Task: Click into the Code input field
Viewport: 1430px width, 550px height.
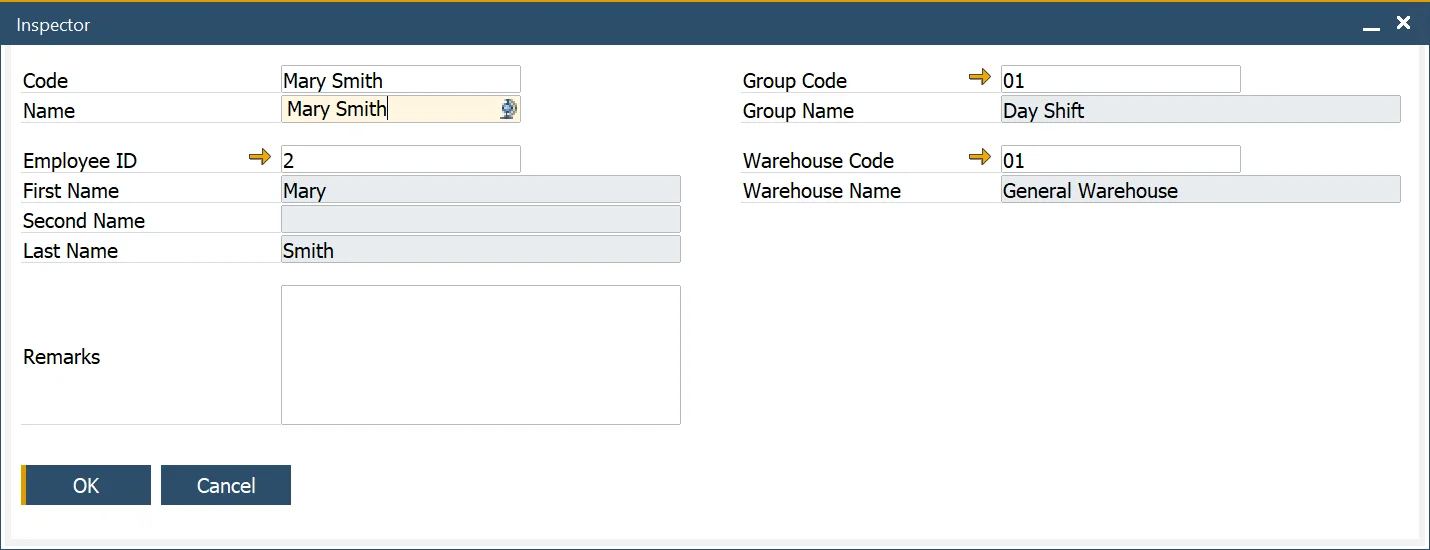Action: coord(400,80)
